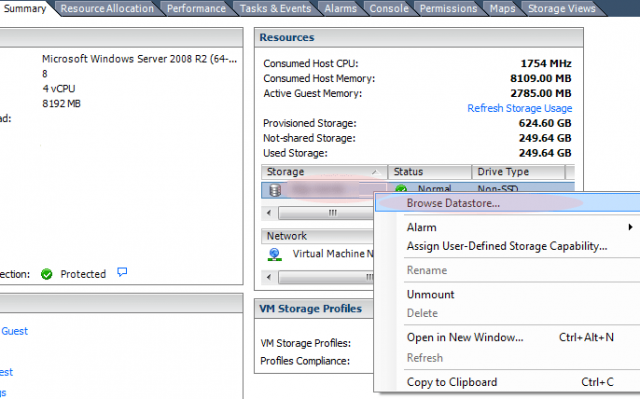Click the Refresh Storage Usage link
640x399 pixels.
coord(520,108)
